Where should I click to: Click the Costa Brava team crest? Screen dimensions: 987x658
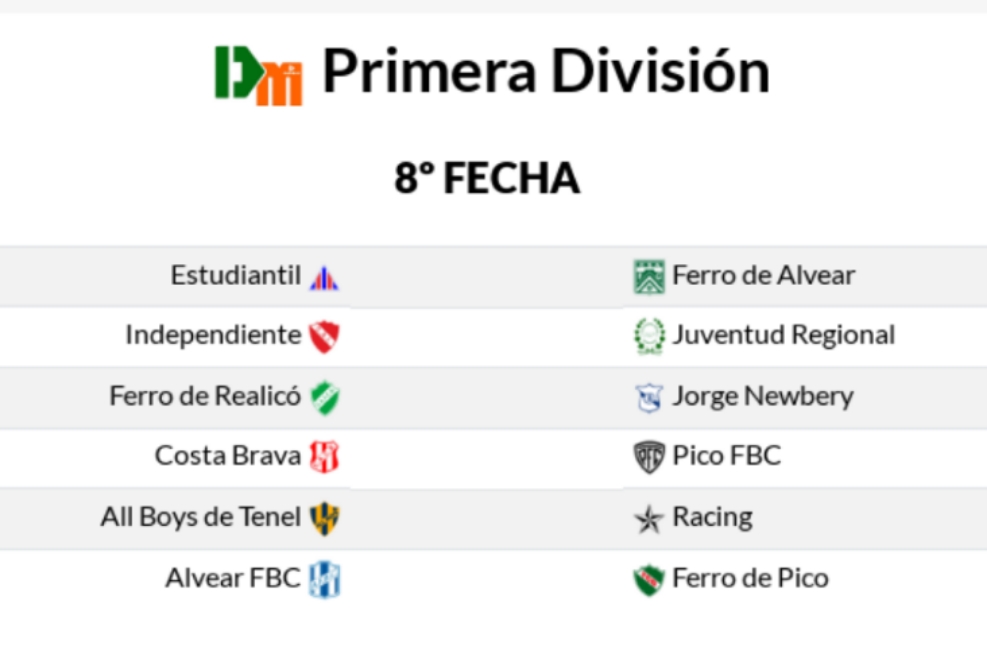324,457
